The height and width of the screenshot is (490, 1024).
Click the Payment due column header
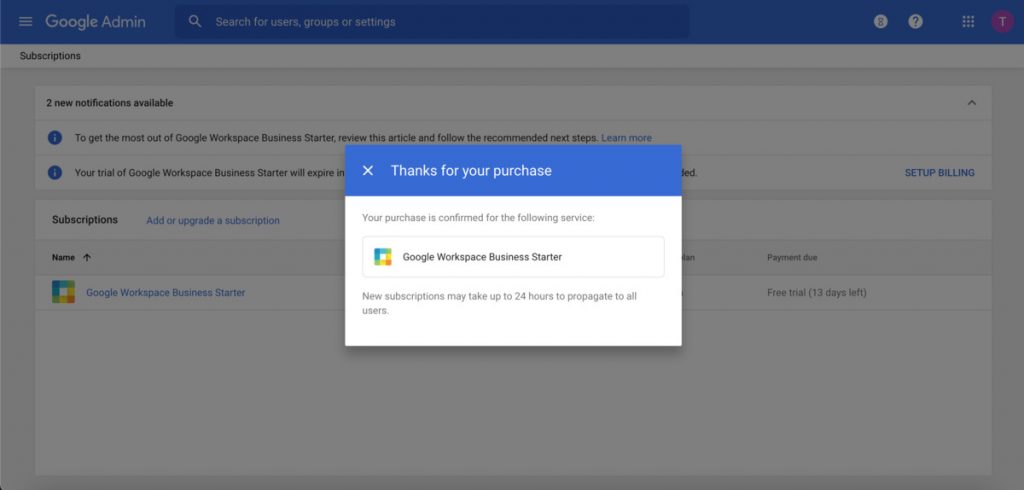point(792,257)
